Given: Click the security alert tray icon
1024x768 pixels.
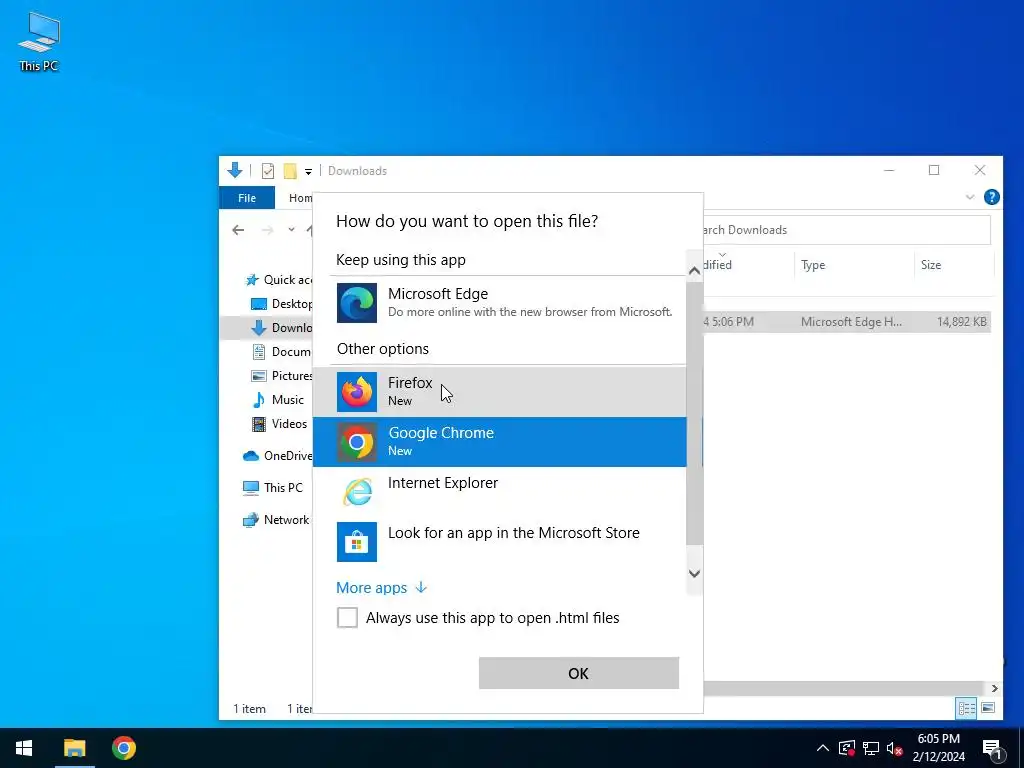Looking at the screenshot, I should [846, 748].
